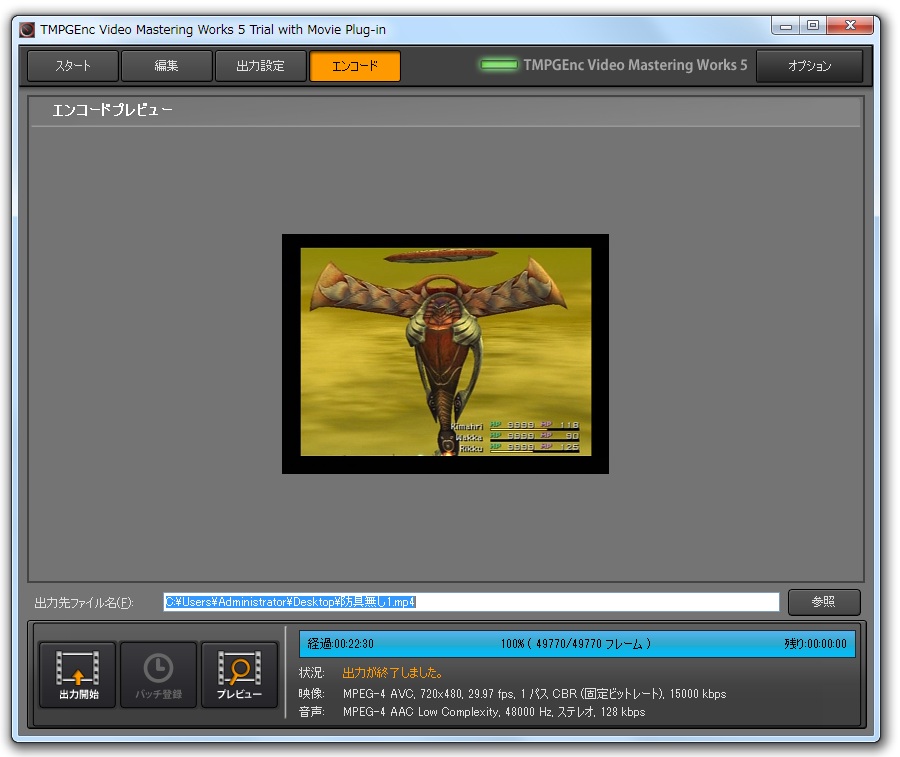Click the 出力開始 (start output) icon button
The image size is (900, 757).
click(x=77, y=674)
